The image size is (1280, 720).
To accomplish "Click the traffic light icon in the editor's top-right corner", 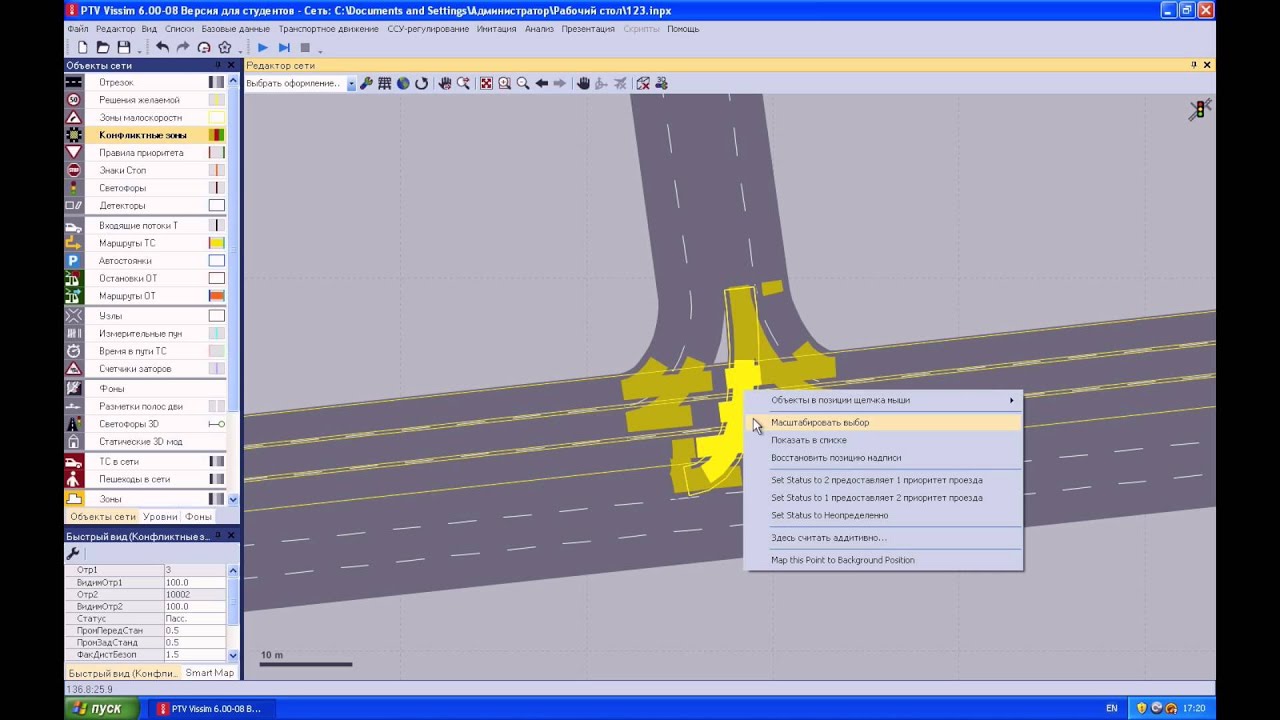I will coord(1200,110).
